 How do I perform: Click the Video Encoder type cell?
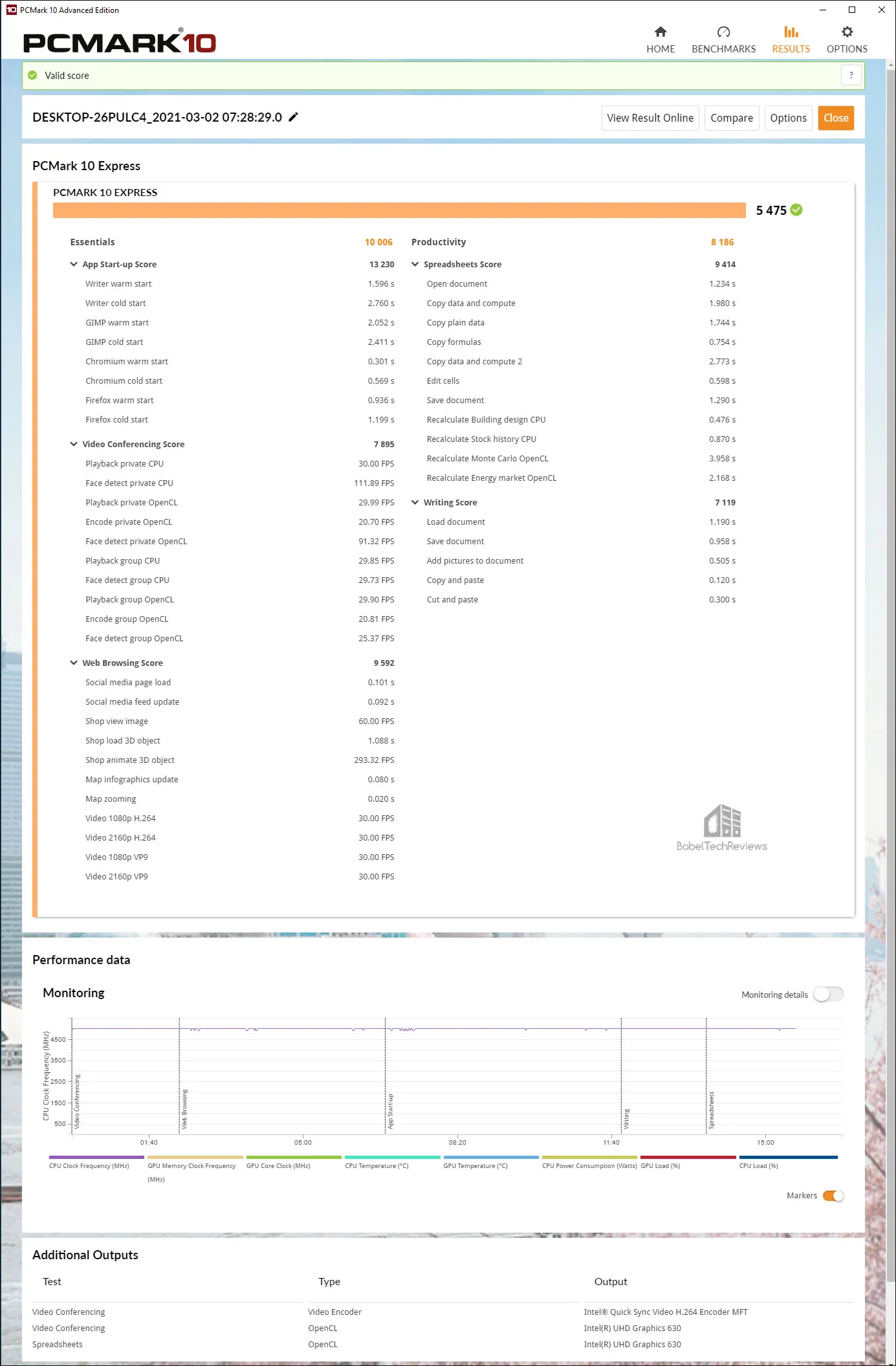click(x=334, y=1312)
